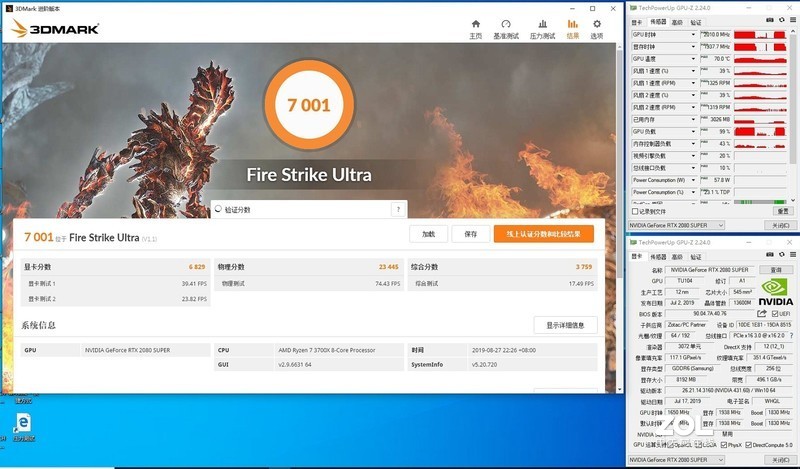This screenshot has width=800, height=469.
Task: Click the refresh icon in the GPU-Z 显卡 window
Action: coord(782,254)
